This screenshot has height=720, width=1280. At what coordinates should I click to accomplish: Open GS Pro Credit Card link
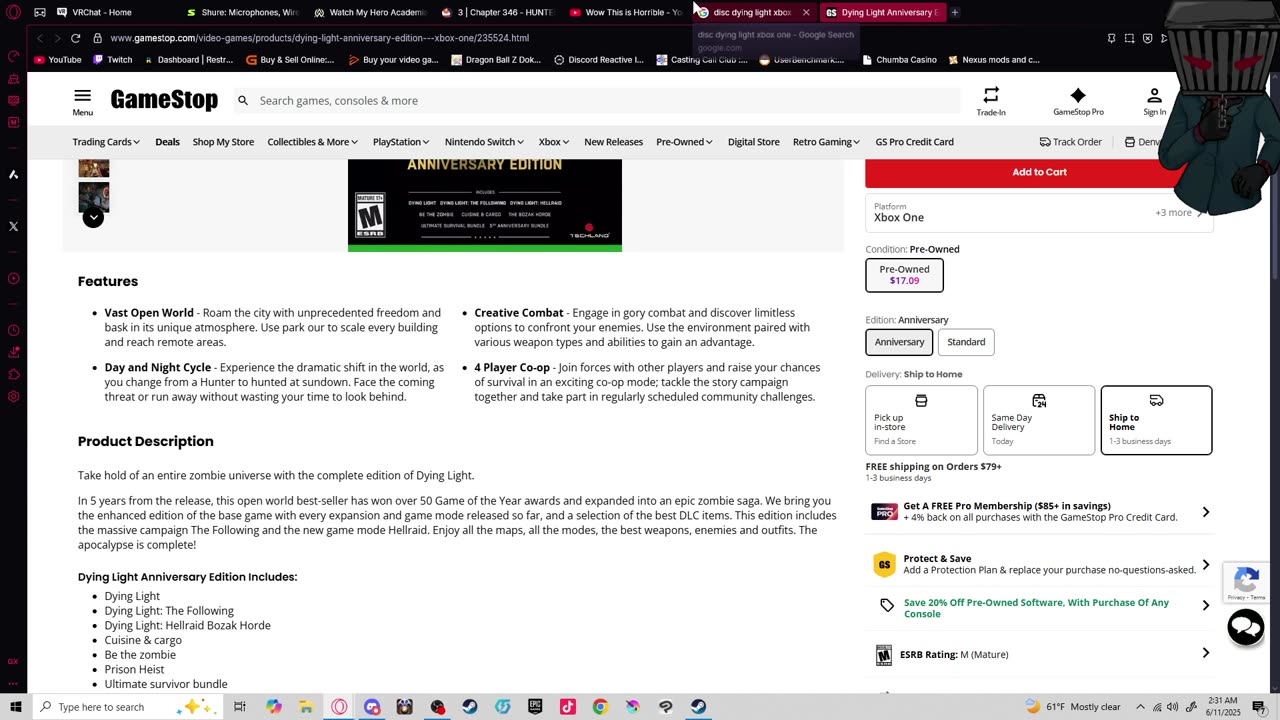(x=914, y=142)
